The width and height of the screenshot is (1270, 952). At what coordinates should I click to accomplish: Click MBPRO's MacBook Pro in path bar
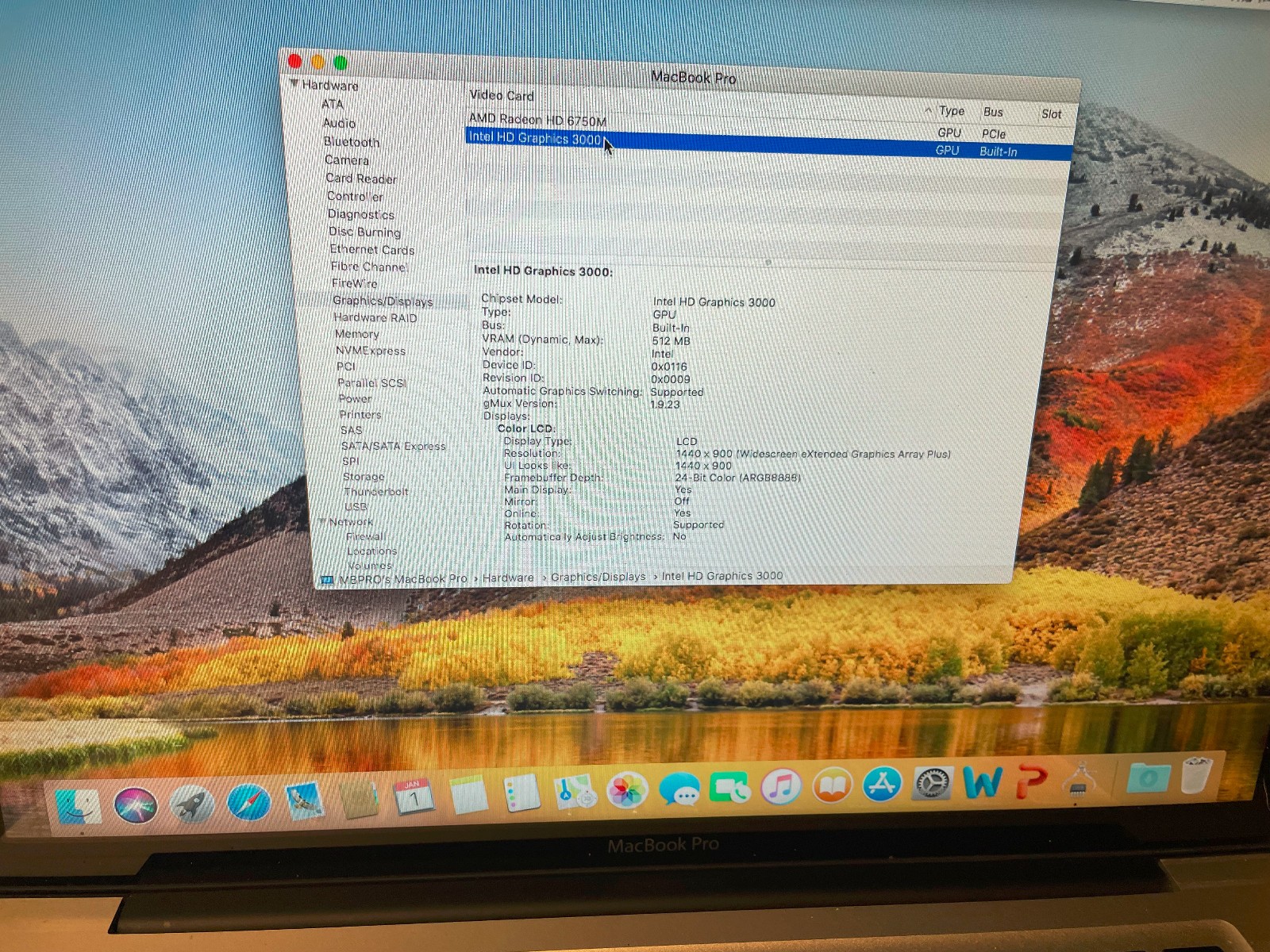point(403,579)
